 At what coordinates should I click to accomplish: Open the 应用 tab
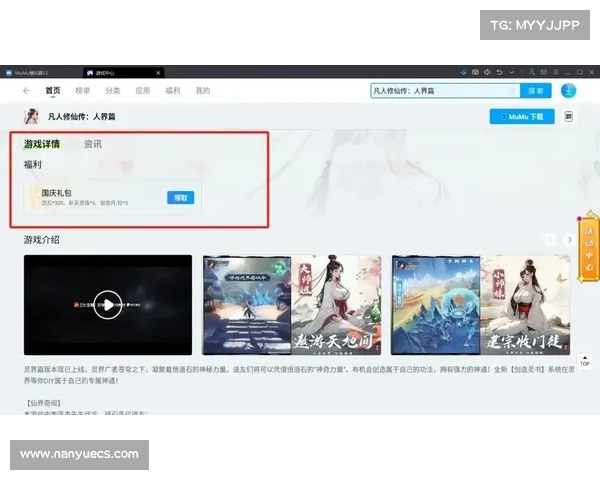143,91
